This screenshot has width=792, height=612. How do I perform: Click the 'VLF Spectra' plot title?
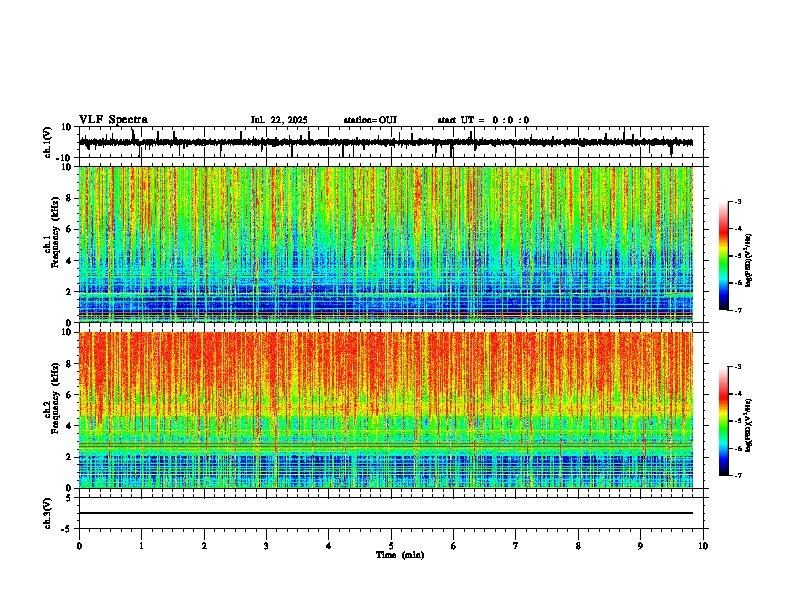(x=113, y=119)
